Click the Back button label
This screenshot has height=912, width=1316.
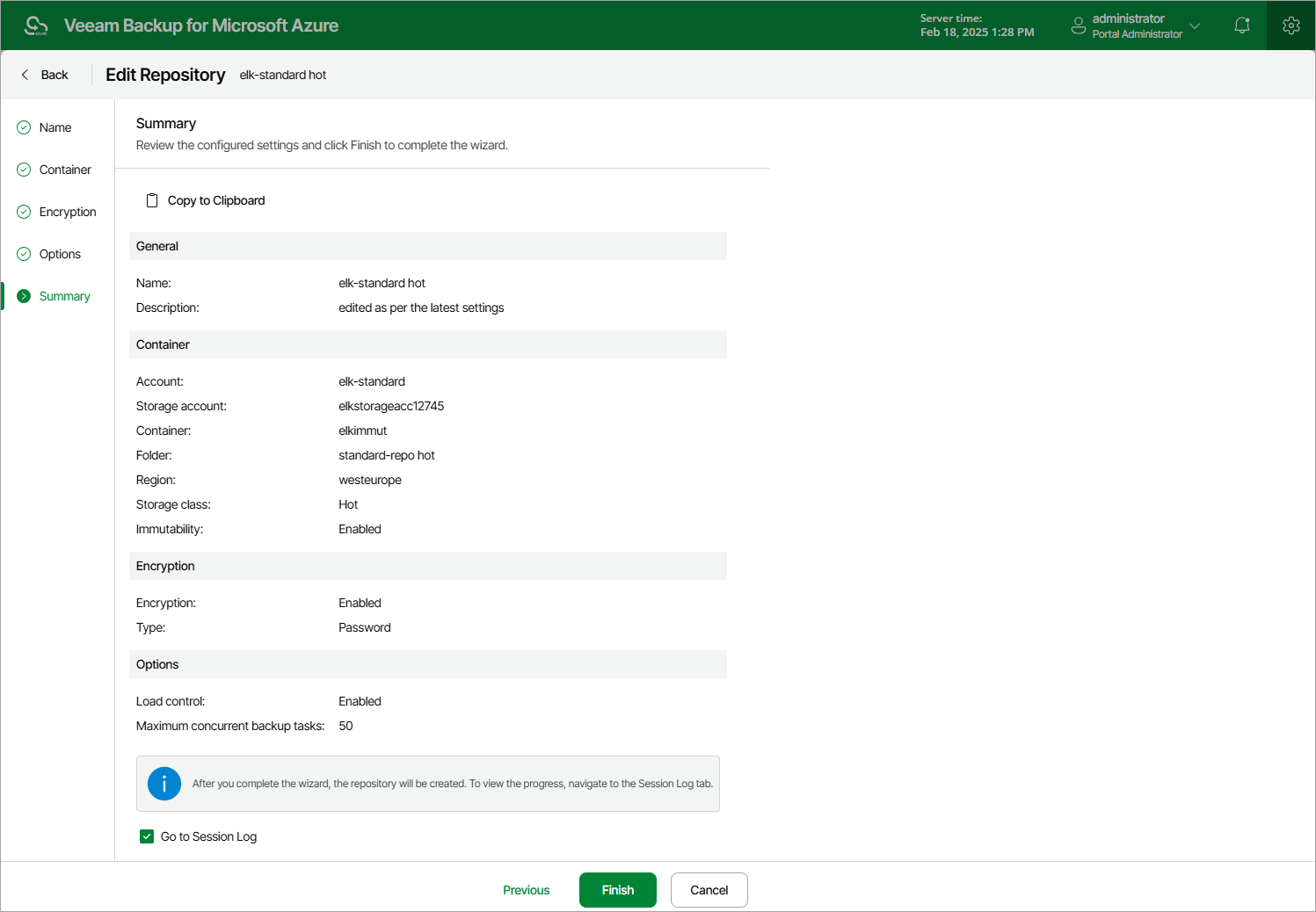(55, 75)
